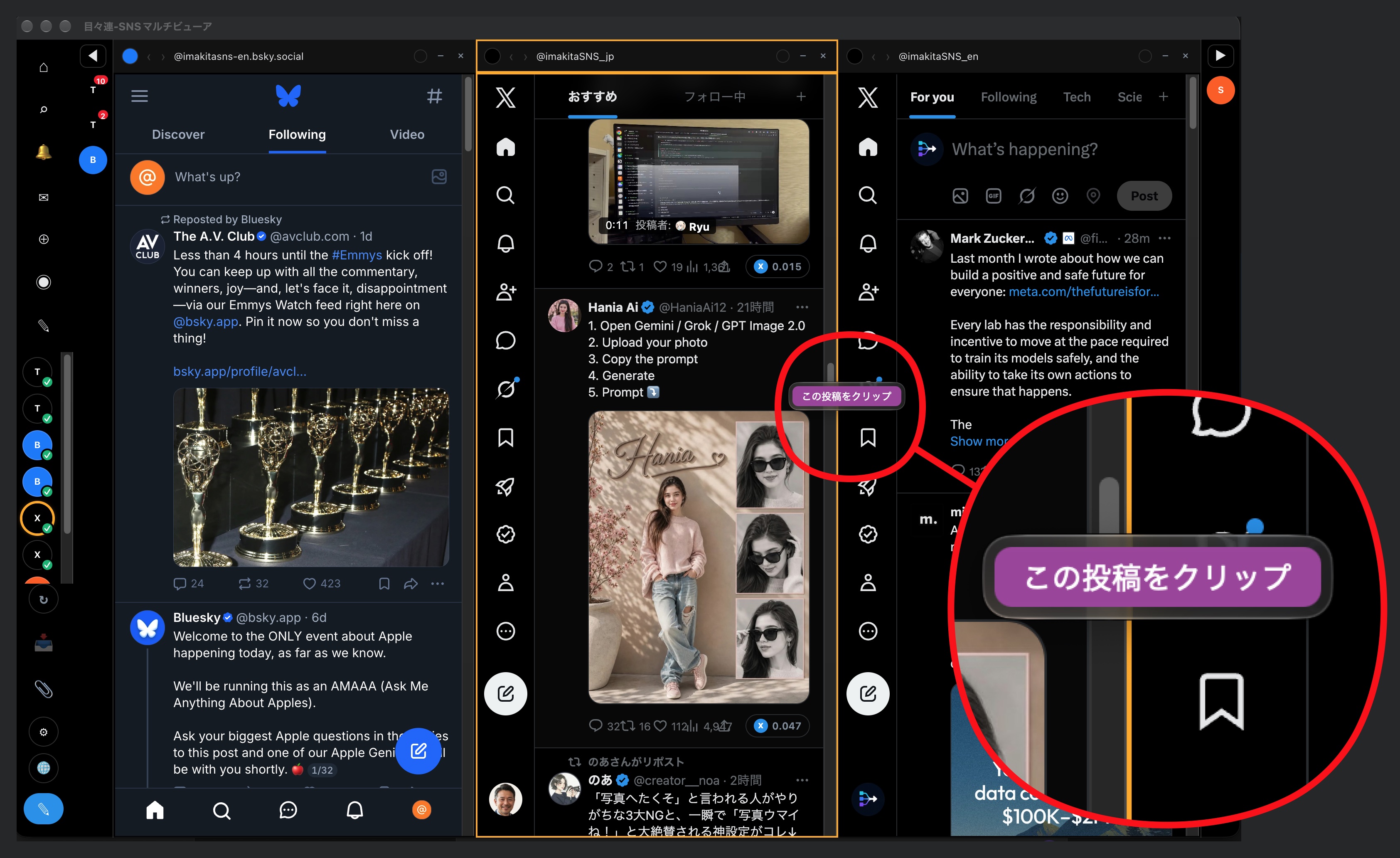Click the refresh arrow circle in the left sidebar

(44, 599)
